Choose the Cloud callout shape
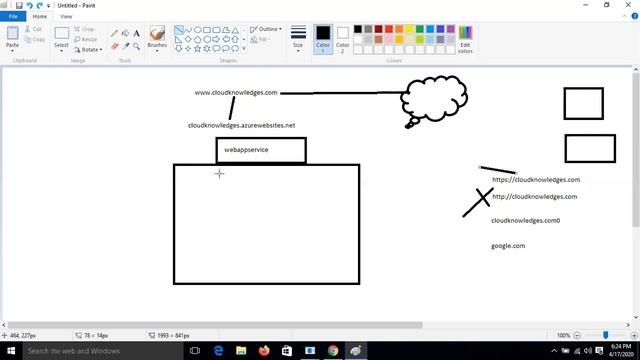 click(x=236, y=49)
